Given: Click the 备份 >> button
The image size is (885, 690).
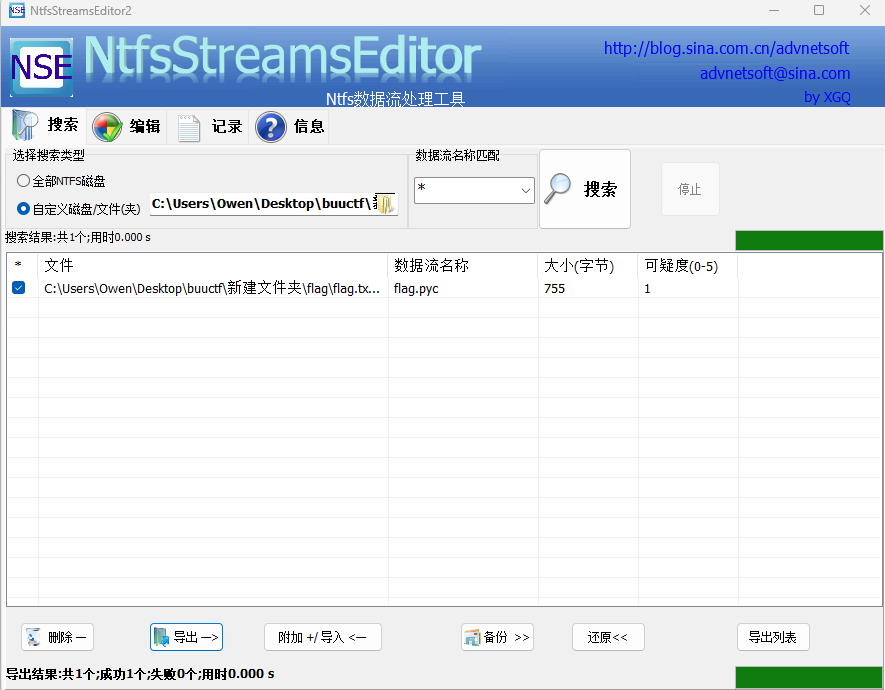Looking at the screenshot, I should click(x=497, y=637).
